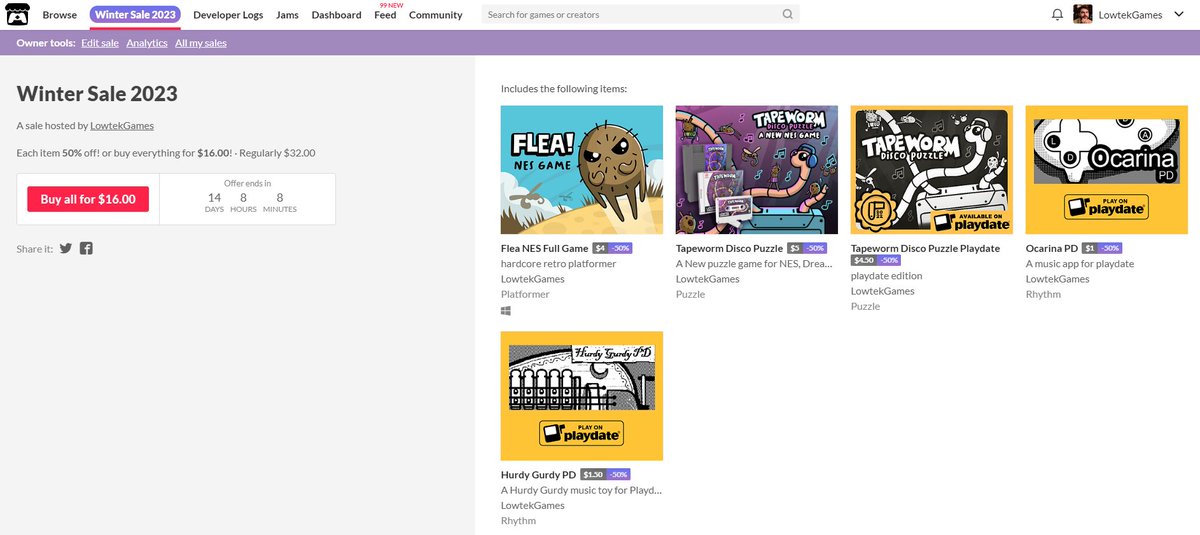Open the Browse menu item
The image size is (1200, 535).
(60, 15)
